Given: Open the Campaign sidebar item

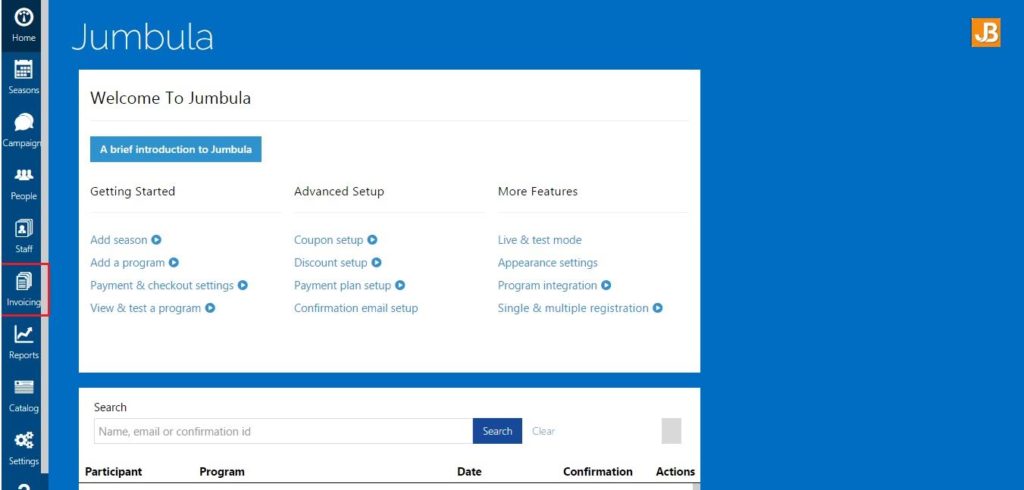Looking at the screenshot, I should coord(24,131).
